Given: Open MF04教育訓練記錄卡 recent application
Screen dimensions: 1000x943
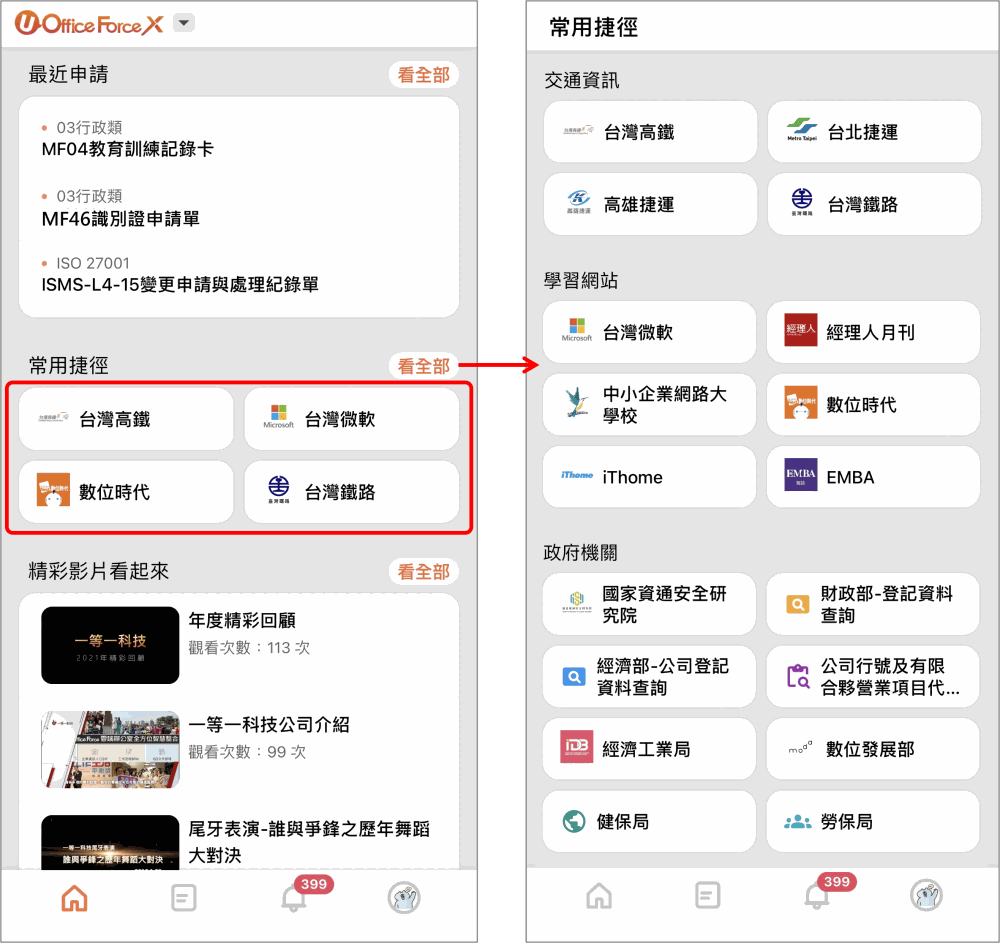Looking at the screenshot, I should click(x=128, y=149).
